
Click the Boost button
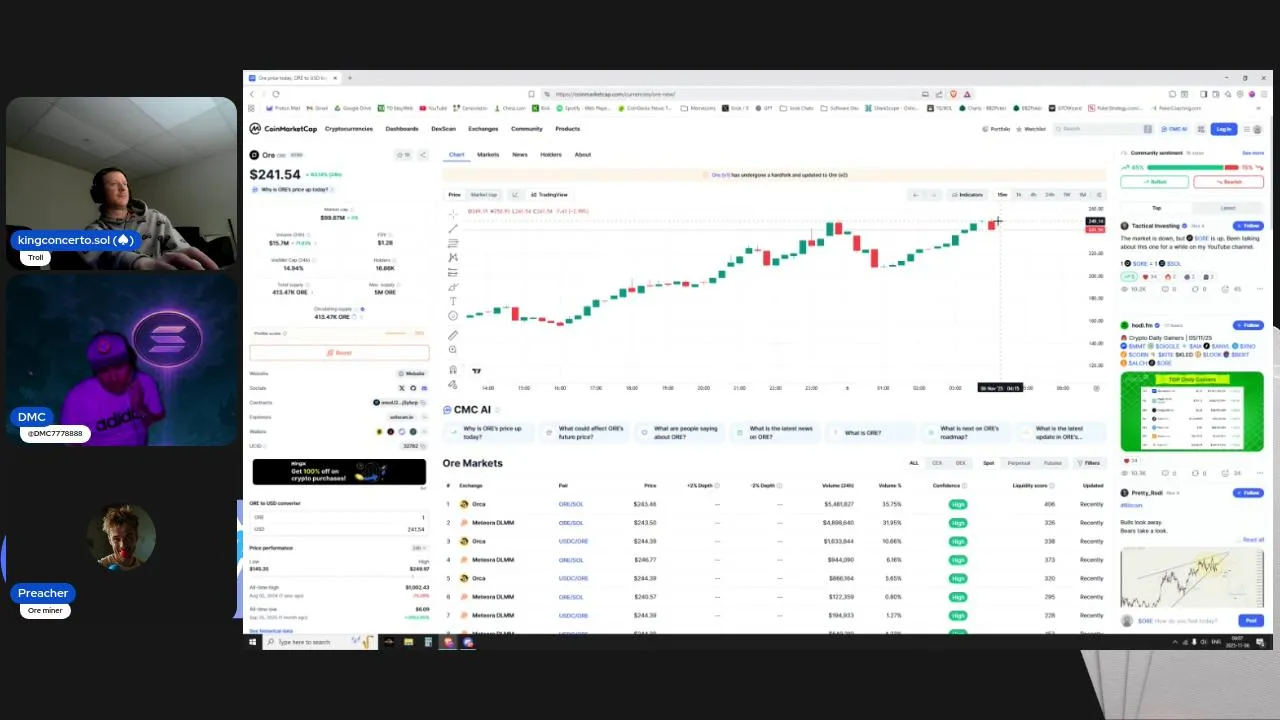coord(339,352)
